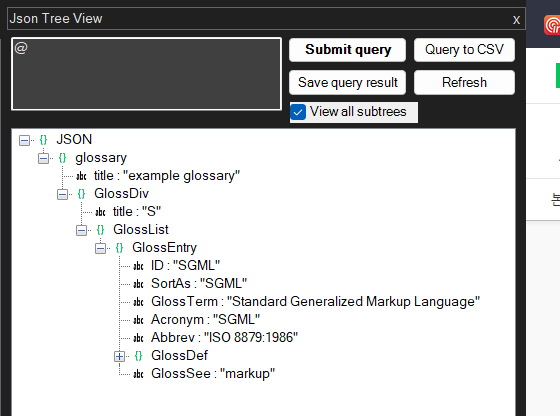
Task: Close the Json Tree View panel
Action: 516,20
